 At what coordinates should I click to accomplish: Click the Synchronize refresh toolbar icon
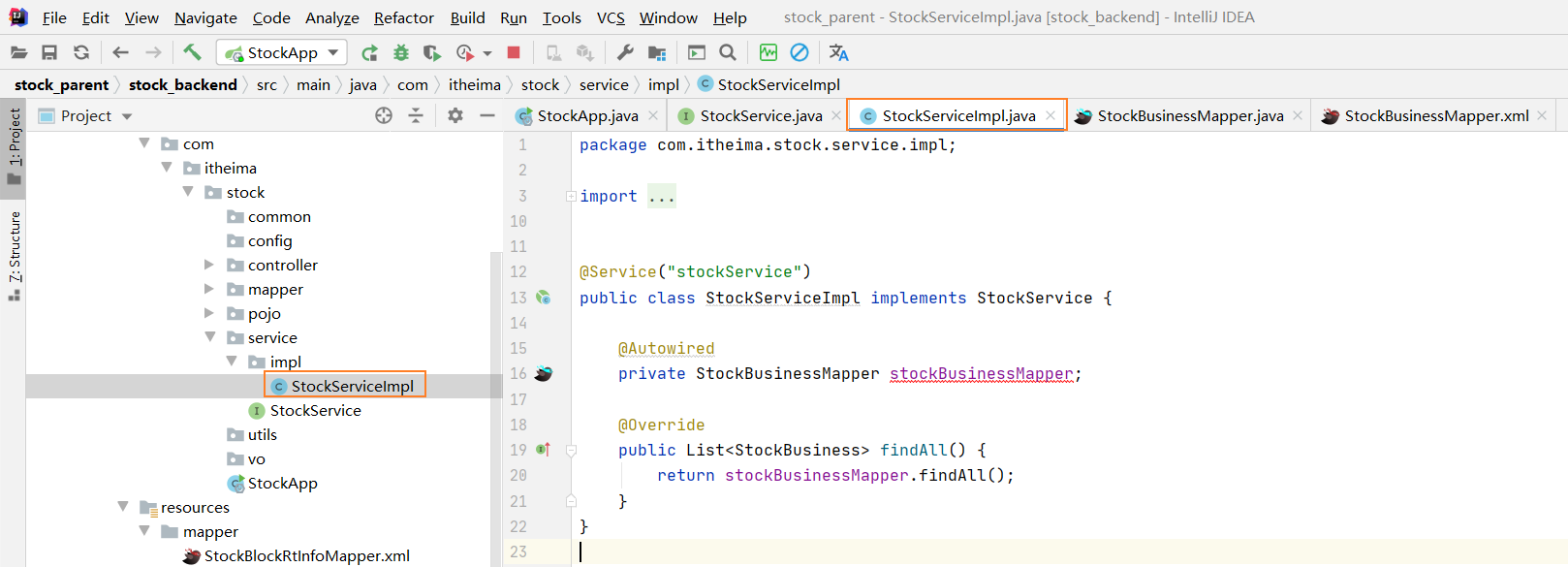tap(81, 52)
